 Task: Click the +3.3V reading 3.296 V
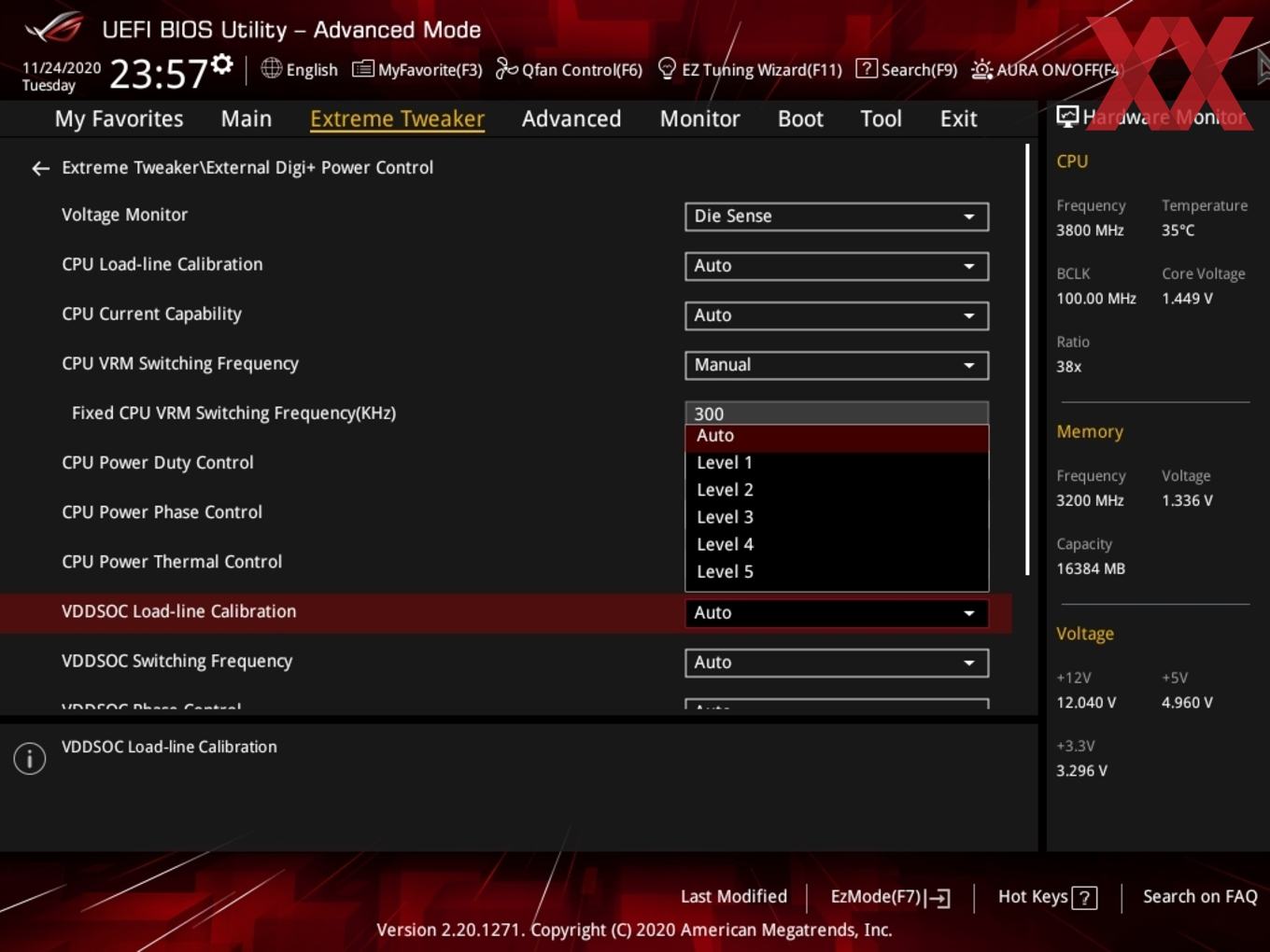point(1081,771)
